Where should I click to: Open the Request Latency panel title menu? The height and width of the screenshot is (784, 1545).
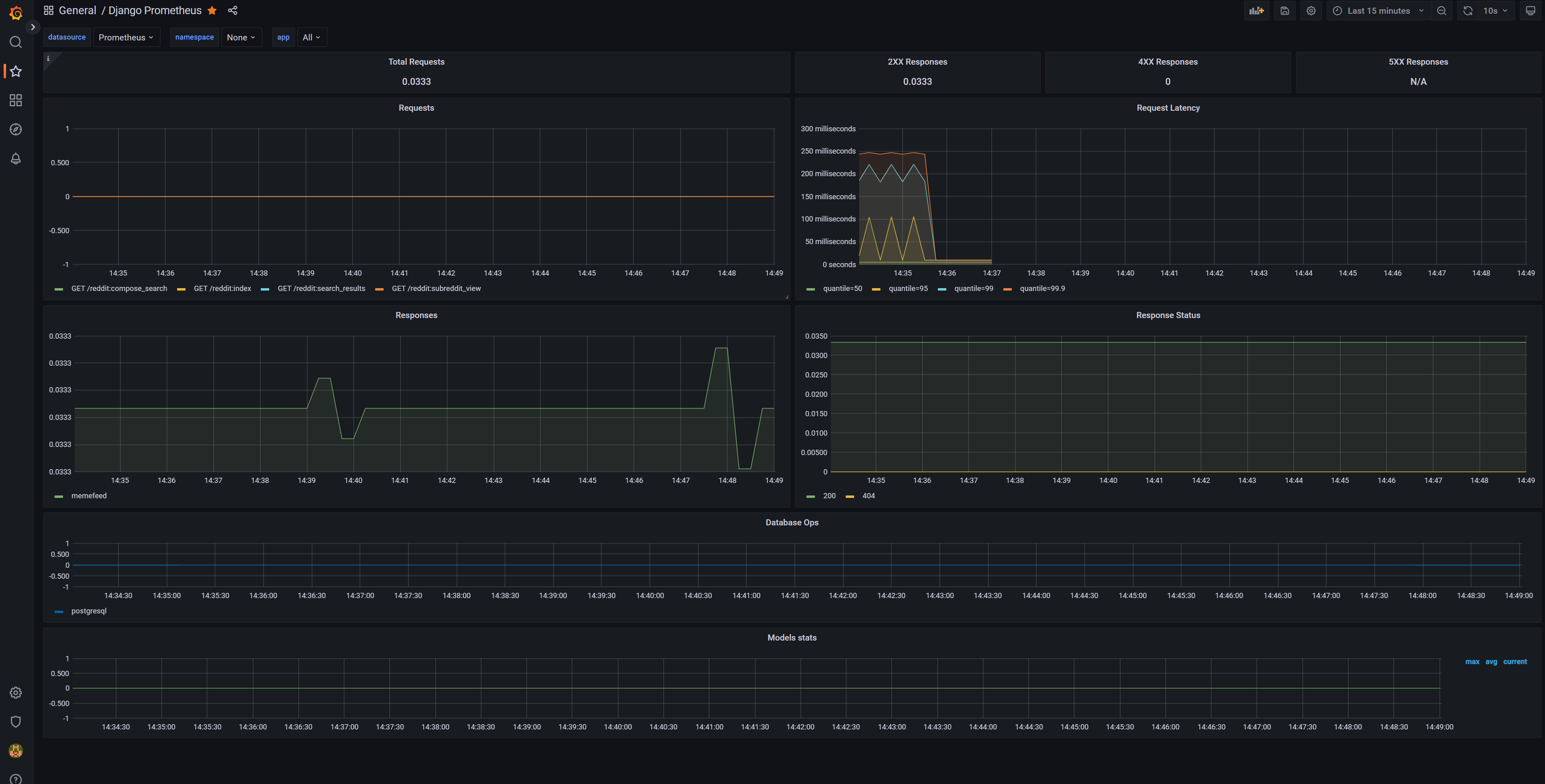click(x=1168, y=108)
